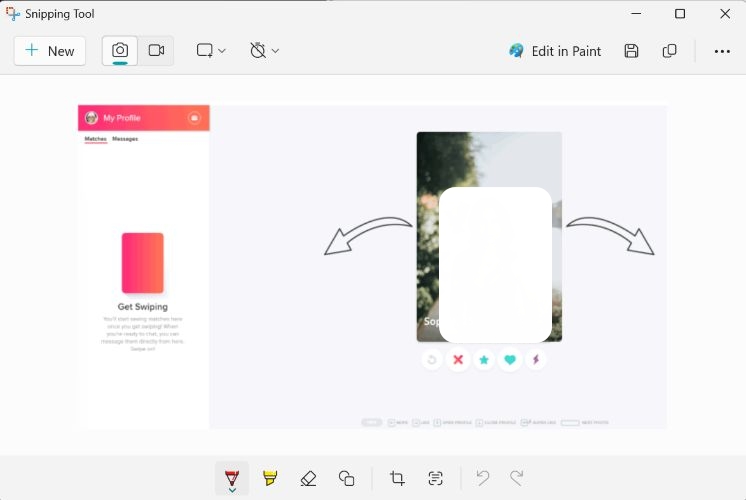The width and height of the screenshot is (746, 500).
Task: Start a new snip with New button
Action: click(50, 51)
